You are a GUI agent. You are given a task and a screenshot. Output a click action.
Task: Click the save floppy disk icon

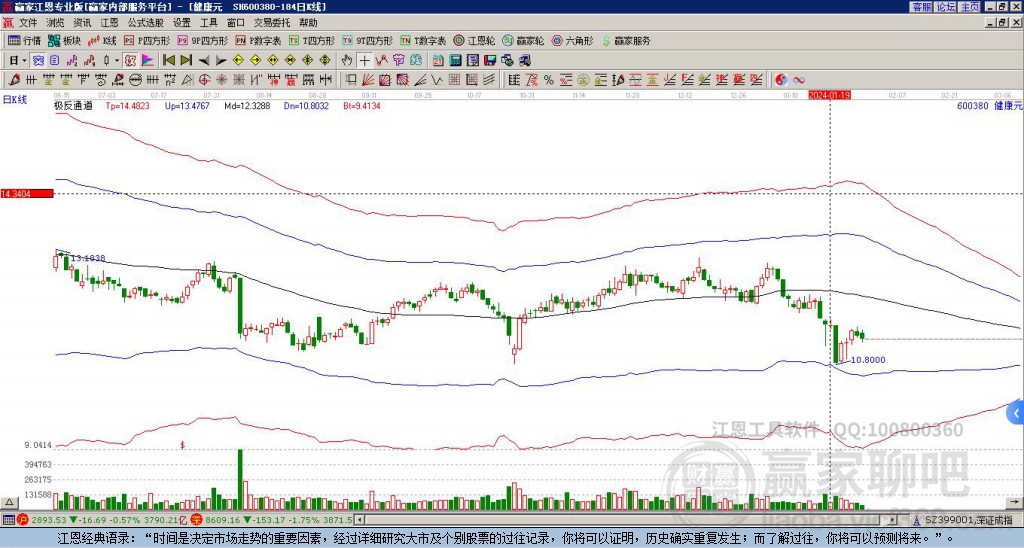tap(490, 60)
